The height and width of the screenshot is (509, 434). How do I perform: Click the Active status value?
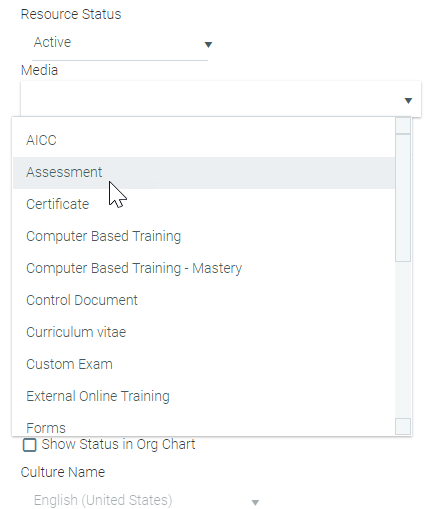52,42
